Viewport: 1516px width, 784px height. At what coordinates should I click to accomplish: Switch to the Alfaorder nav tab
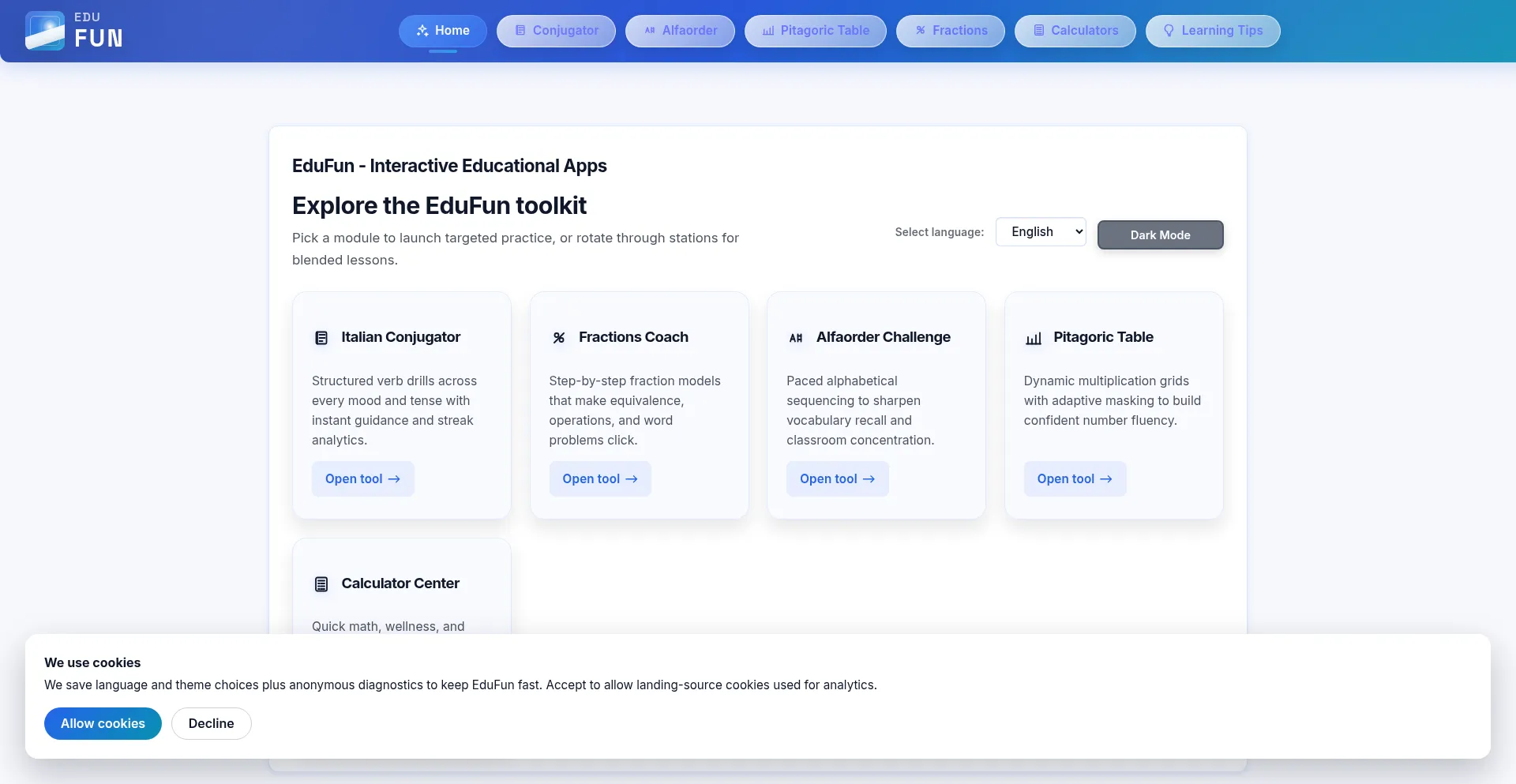coord(680,31)
